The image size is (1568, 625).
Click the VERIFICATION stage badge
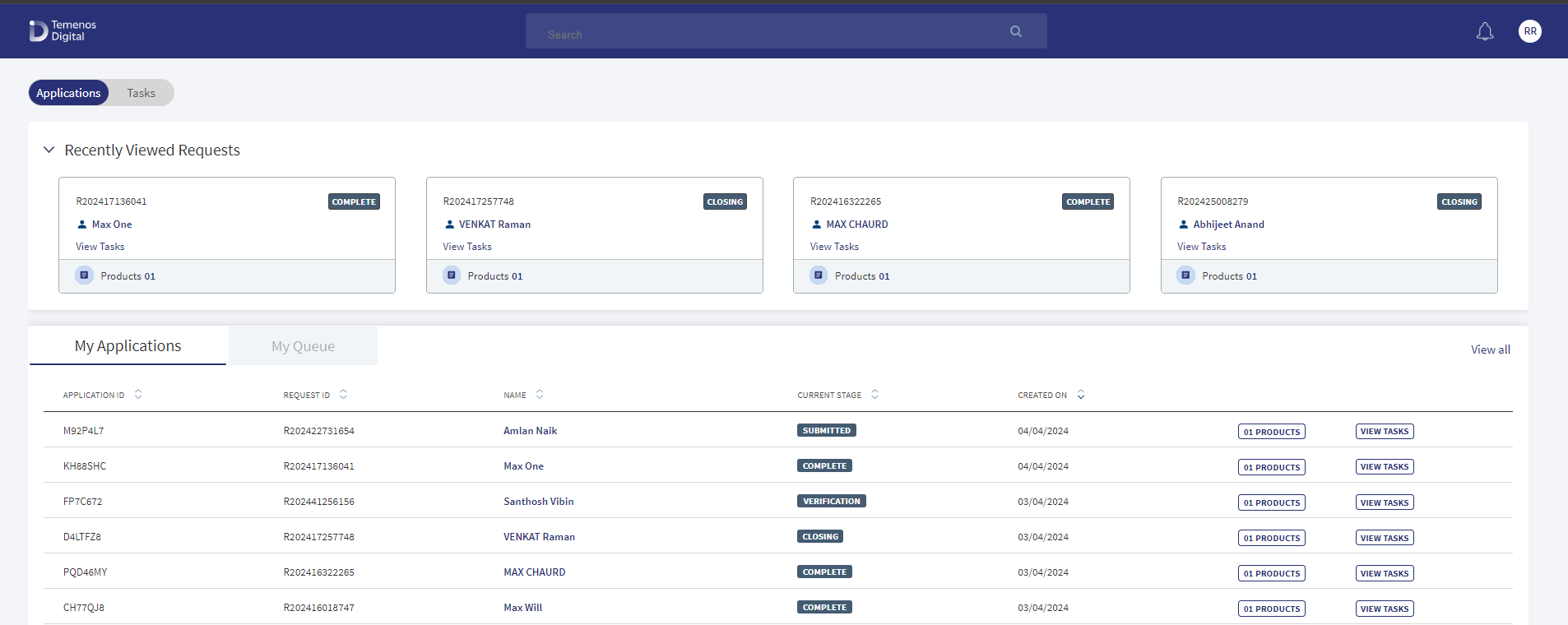pyautogui.click(x=832, y=501)
